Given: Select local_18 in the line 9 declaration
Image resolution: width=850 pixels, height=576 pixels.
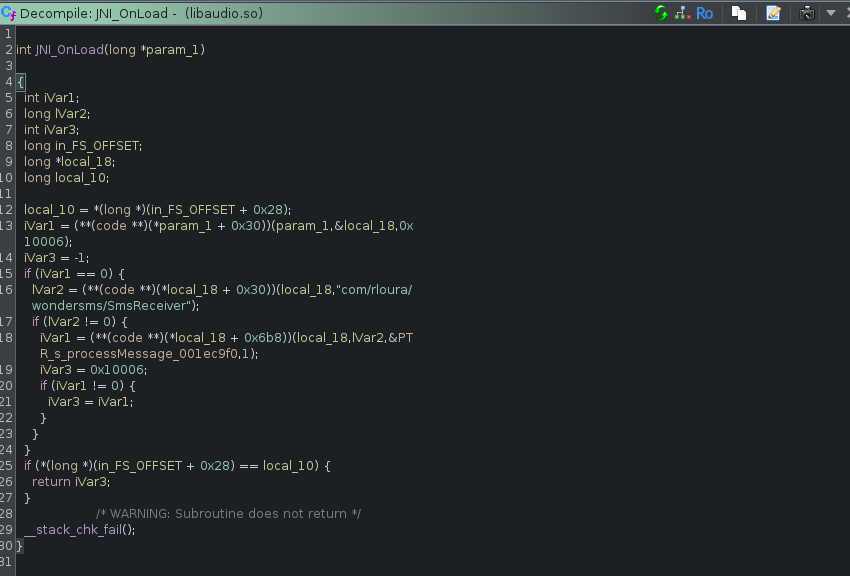Looking at the screenshot, I should pos(86,161).
